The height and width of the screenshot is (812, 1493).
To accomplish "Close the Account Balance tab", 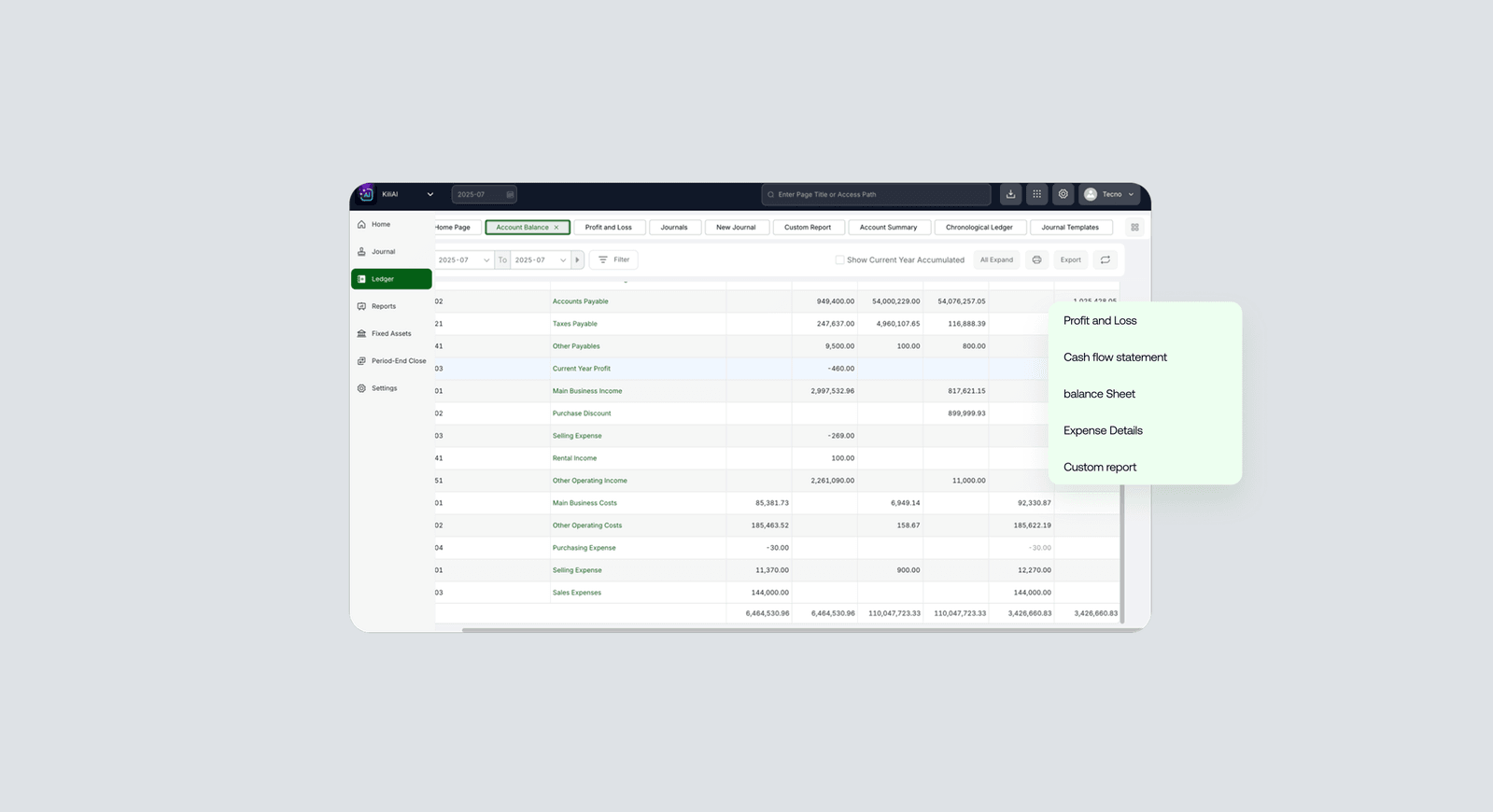I will click(556, 228).
